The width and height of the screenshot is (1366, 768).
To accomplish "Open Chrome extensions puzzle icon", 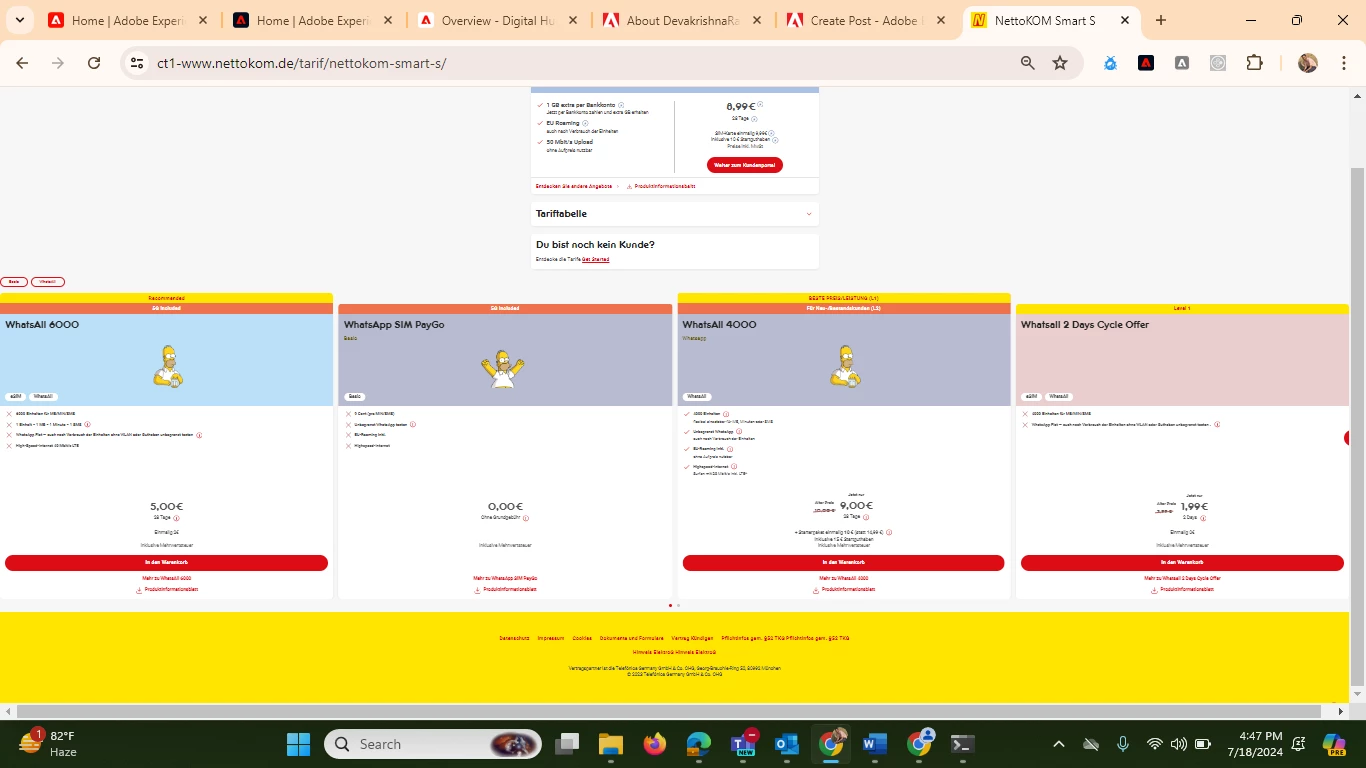I will (1254, 63).
